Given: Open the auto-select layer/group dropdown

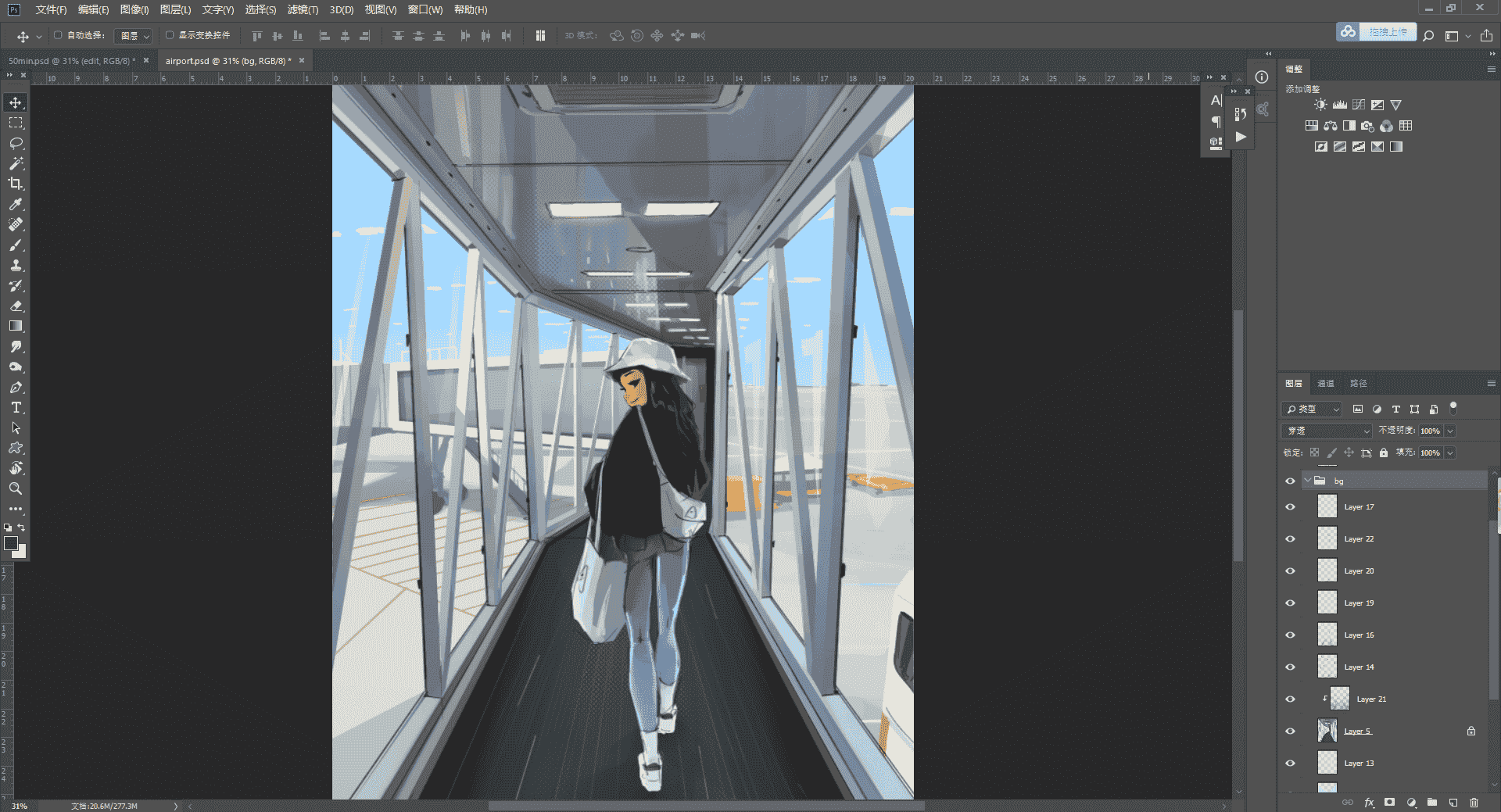Looking at the screenshot, I should point(134,36).
